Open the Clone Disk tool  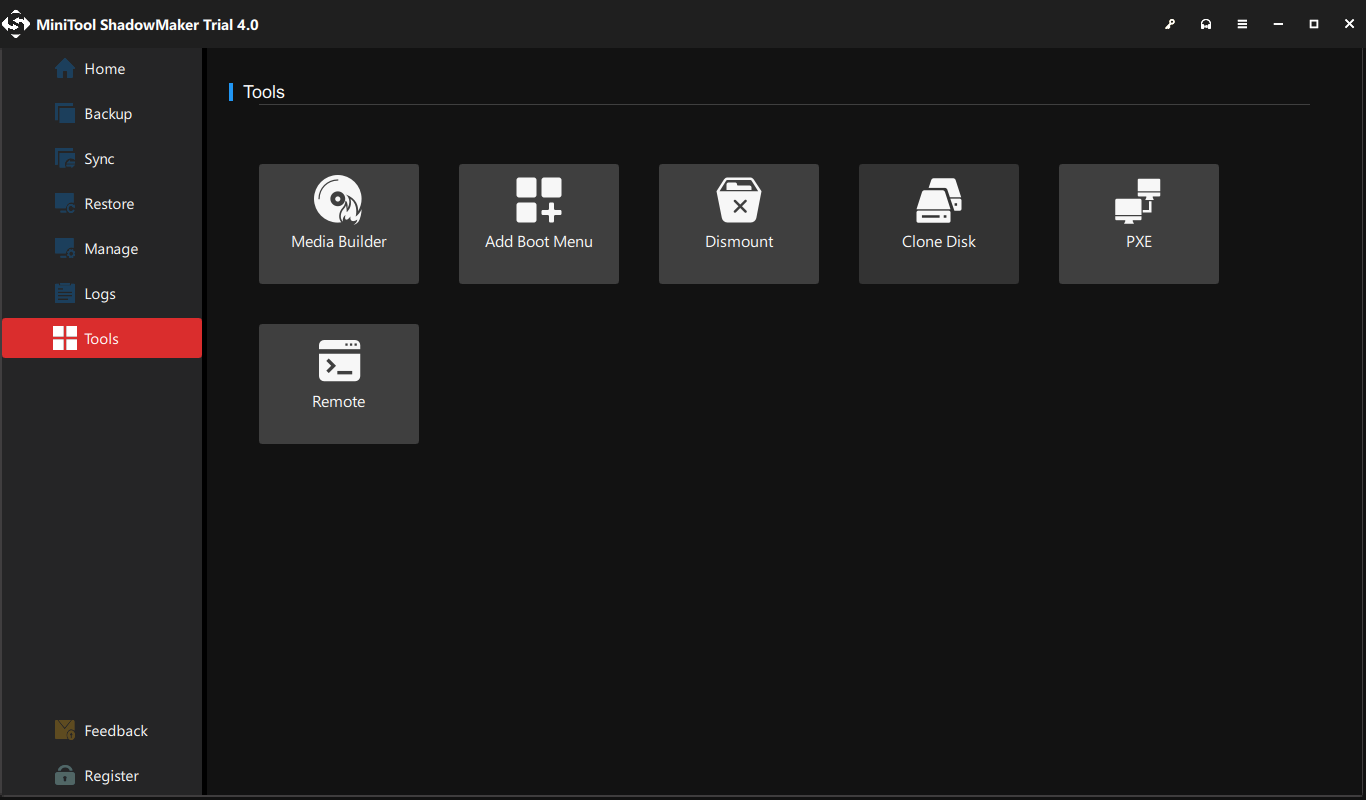[938, 224]
